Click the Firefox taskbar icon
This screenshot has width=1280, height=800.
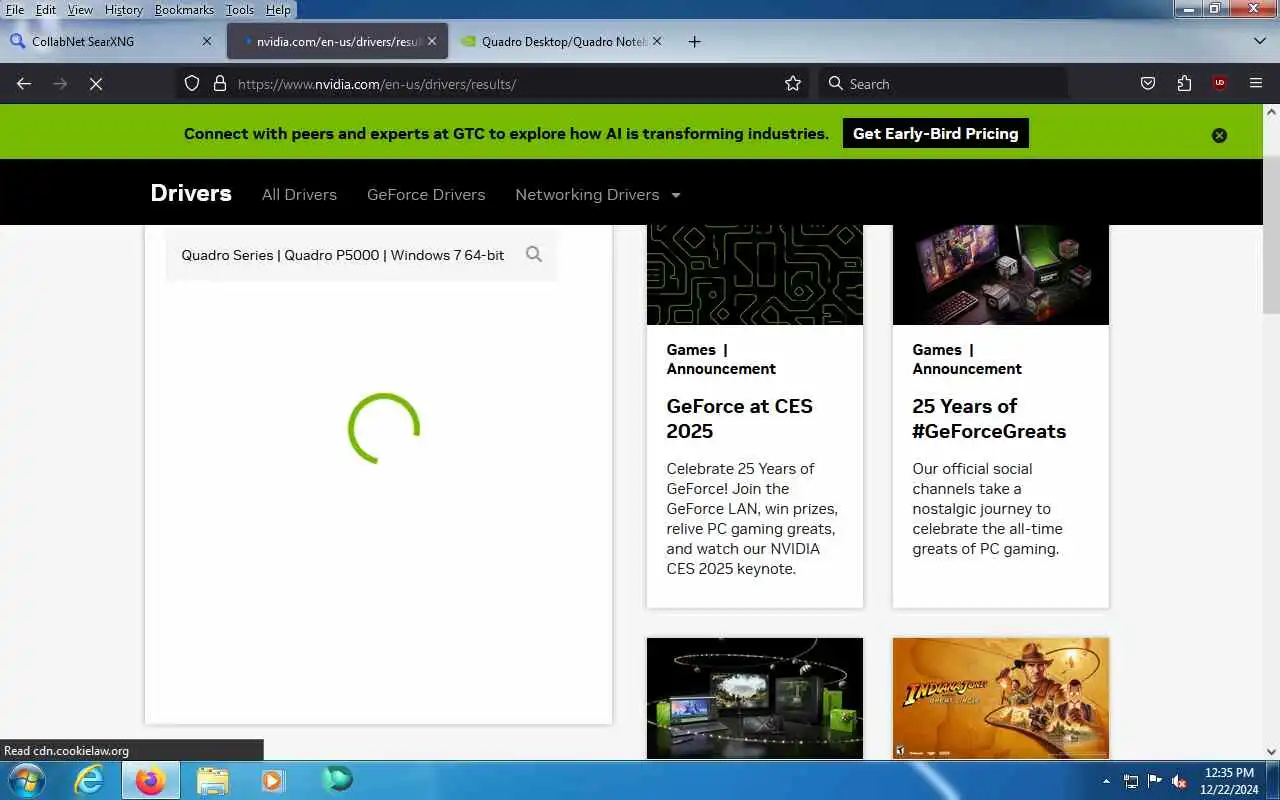click(151, 780)
